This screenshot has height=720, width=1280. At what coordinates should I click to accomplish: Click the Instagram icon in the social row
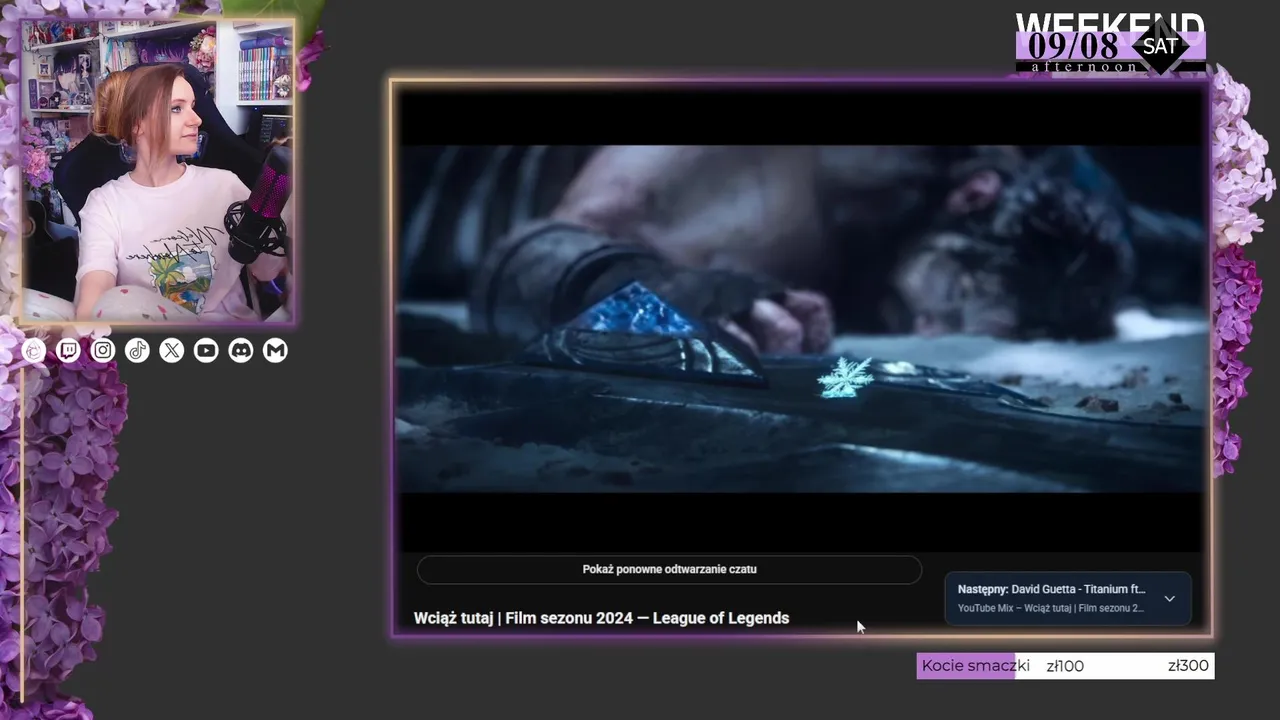(103, 350)
